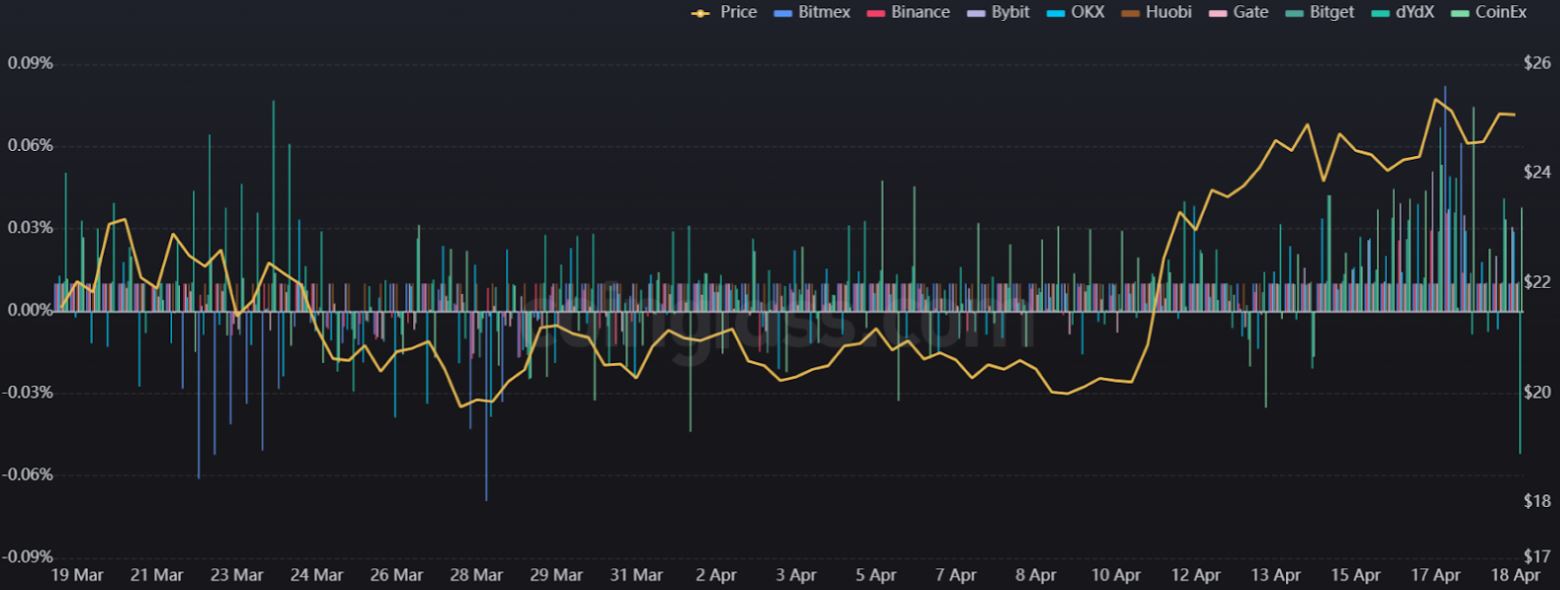Click the green CoinEx legend marker
Viewport: 1560px width, 590px height.
point(1463,13)
